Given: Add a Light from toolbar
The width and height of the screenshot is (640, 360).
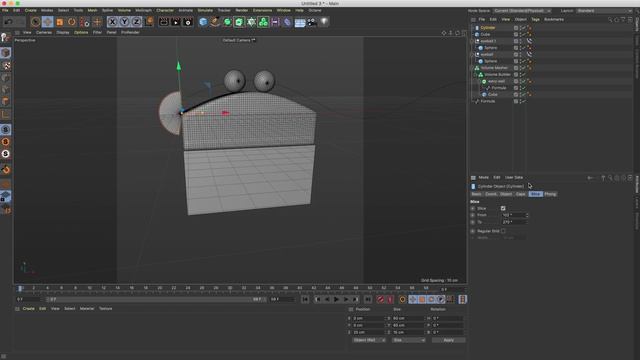Looking at the screenshot, I should point(324,22).
